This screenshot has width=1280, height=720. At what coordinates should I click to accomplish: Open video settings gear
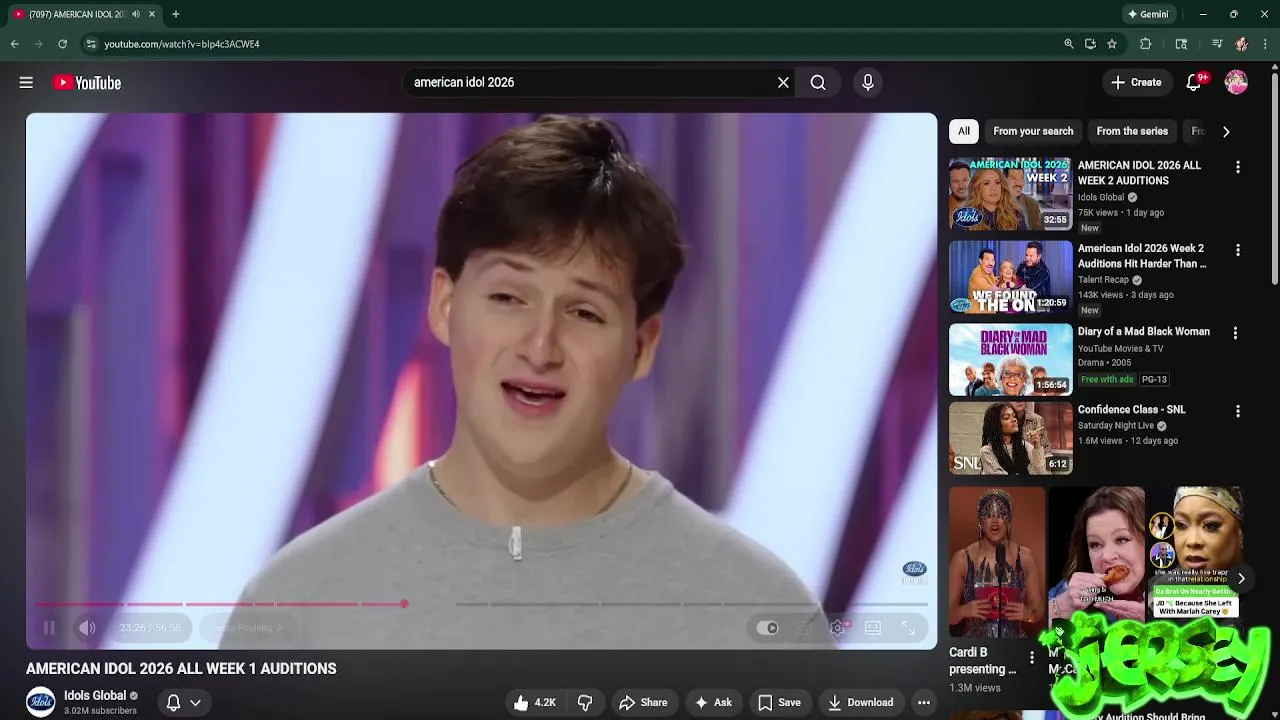(x=838, y=628)
